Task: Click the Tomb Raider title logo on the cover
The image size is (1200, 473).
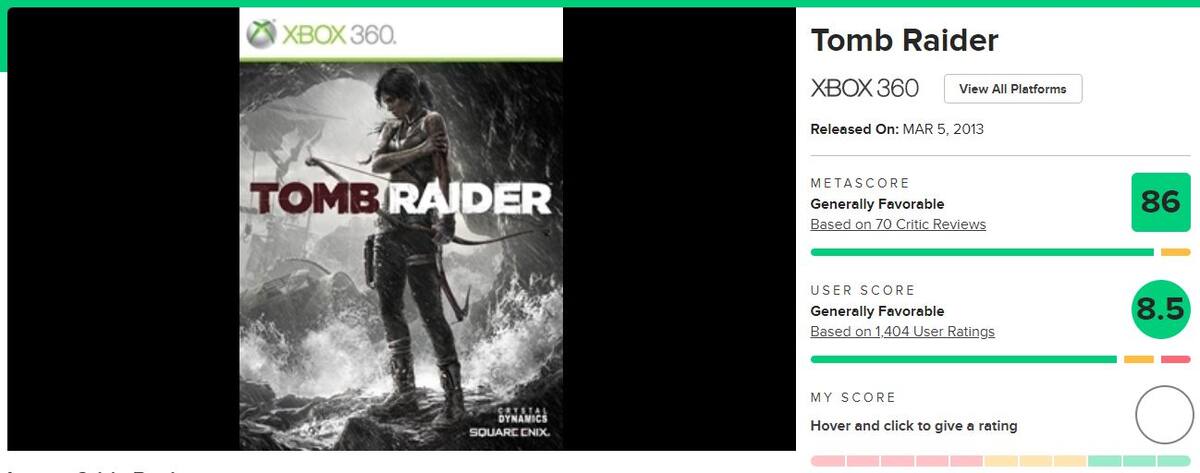Action: point(400,200)
